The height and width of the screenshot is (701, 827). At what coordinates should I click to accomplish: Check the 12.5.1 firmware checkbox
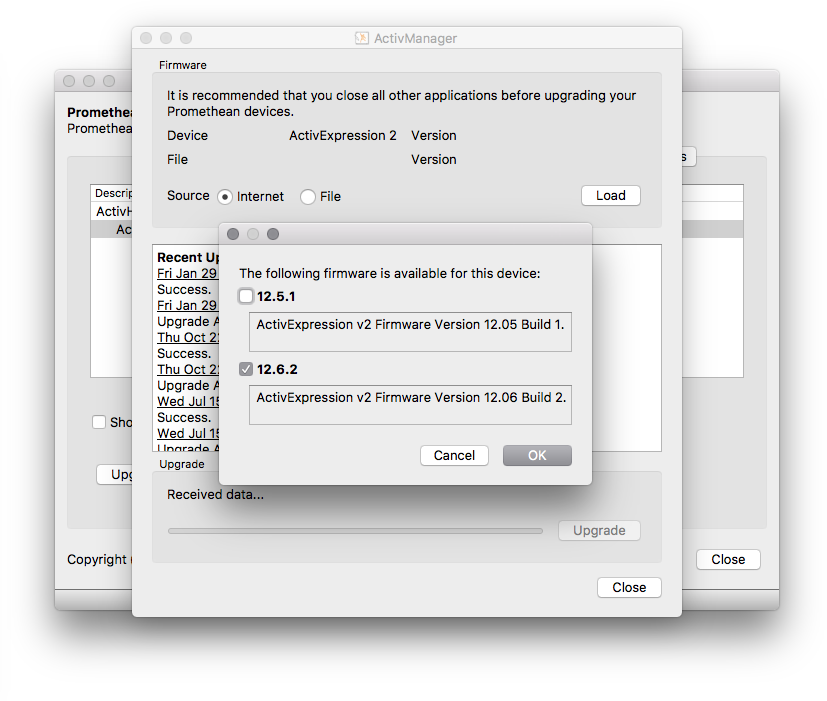point(246,296)
